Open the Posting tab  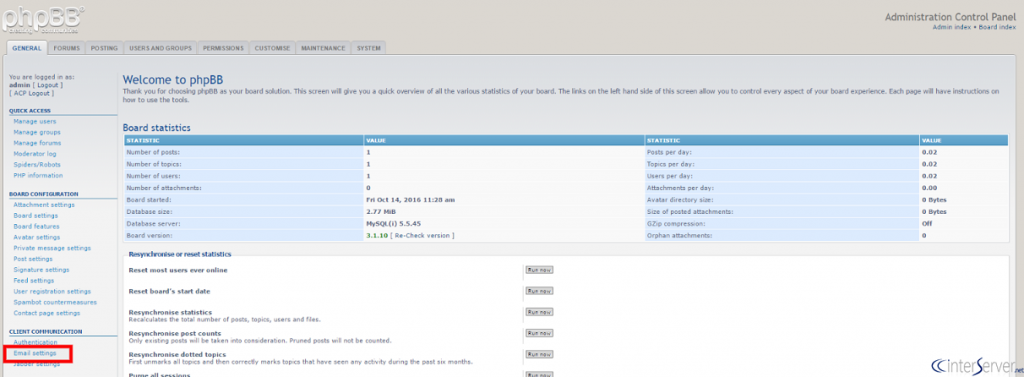[104, 48]
